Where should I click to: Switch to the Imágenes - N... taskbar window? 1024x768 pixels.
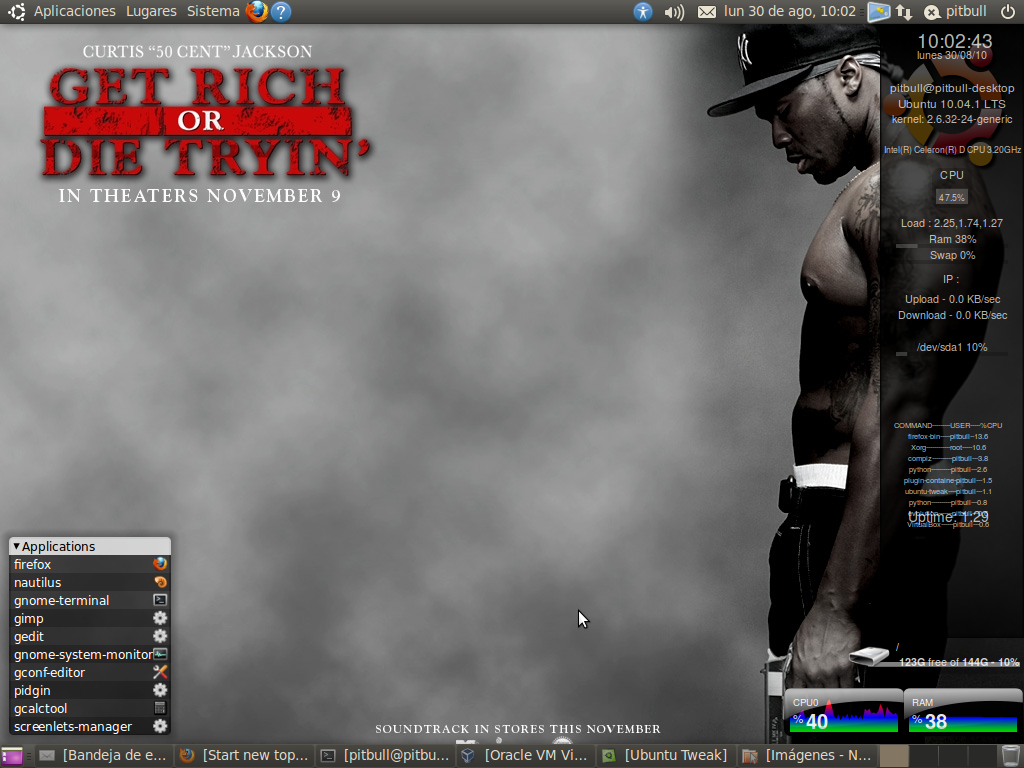click(807, 756)
